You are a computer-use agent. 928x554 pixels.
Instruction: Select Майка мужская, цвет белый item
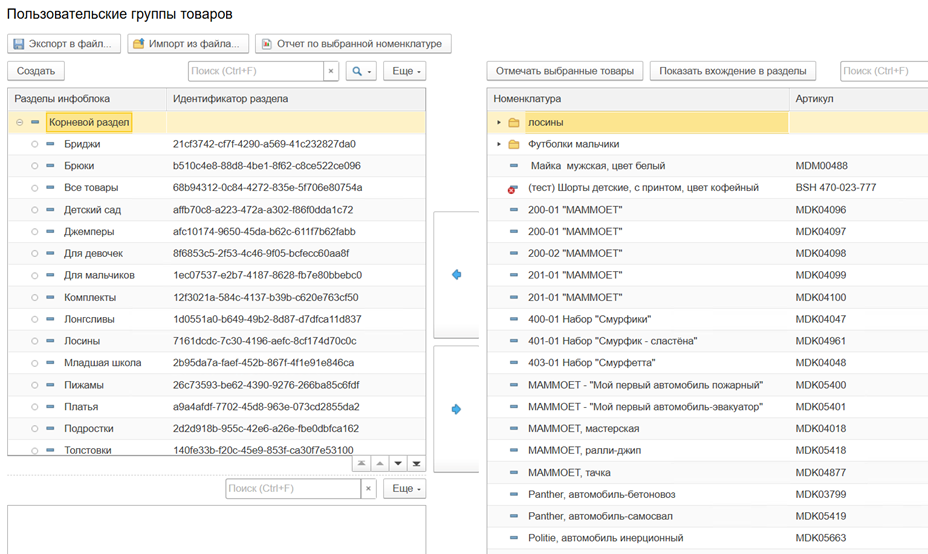(598, 166)
